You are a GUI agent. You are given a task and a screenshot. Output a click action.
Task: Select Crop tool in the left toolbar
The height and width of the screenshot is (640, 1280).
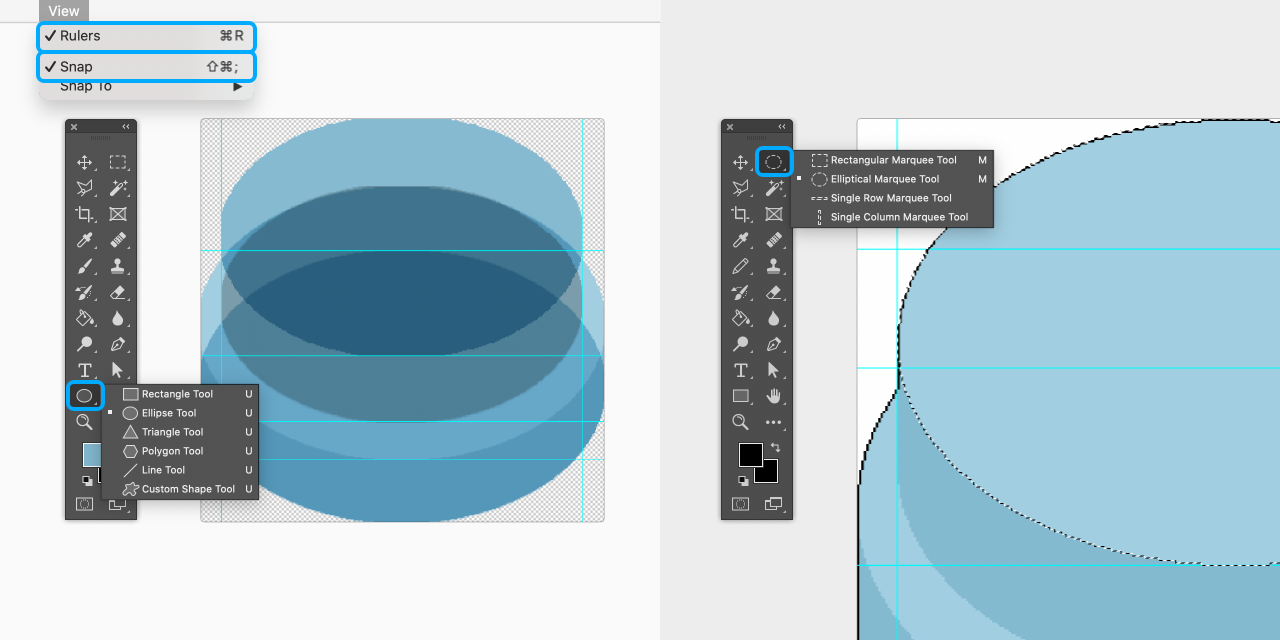(85, 214)
